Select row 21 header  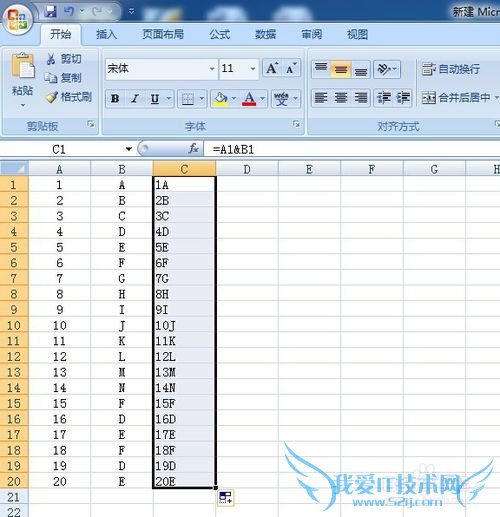point(14,497)
